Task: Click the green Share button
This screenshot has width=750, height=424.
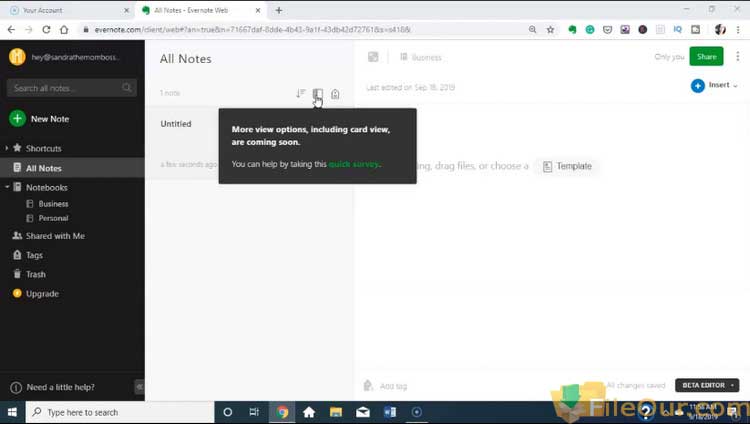Action: pyautogui.click(x=706, y=56)
